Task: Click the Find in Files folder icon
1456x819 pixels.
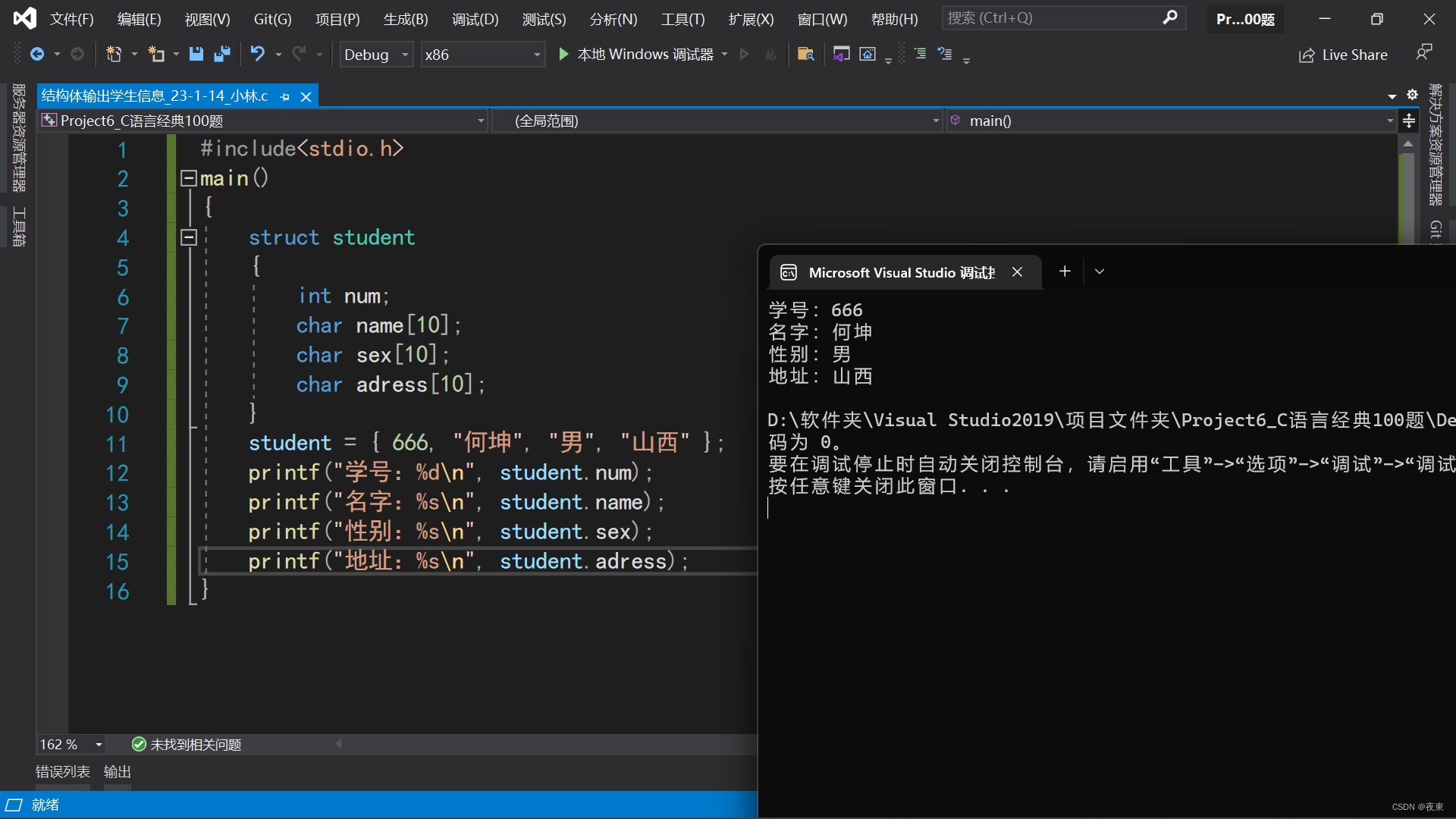Action: (x=805, y=54)
